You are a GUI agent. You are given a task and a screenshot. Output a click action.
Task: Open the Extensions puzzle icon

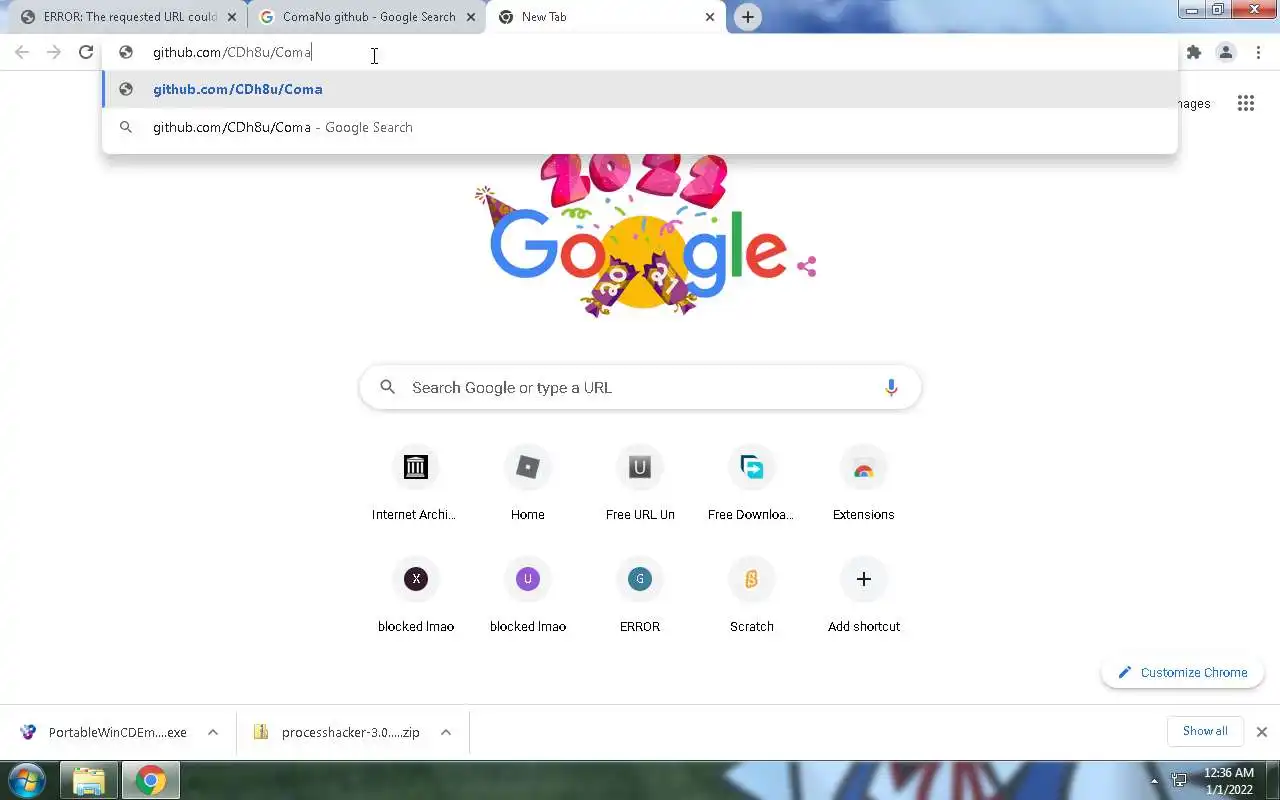pos(1194,52)
